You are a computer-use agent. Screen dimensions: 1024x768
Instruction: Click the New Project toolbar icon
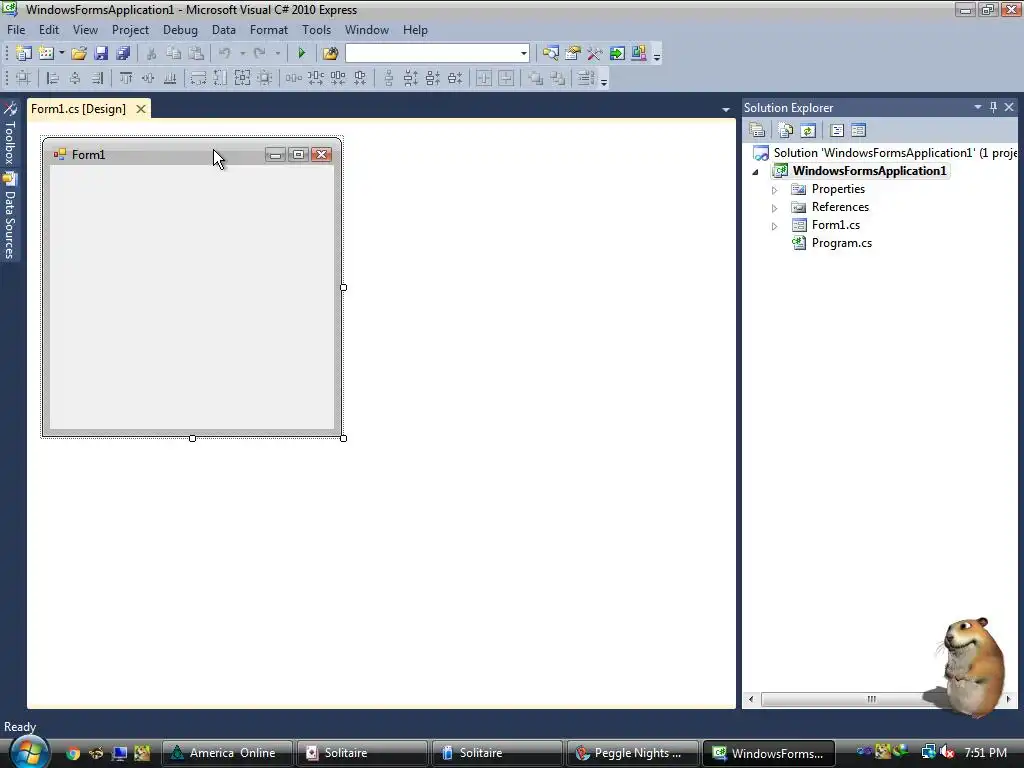pyautogui.click(x=24, y=54)
